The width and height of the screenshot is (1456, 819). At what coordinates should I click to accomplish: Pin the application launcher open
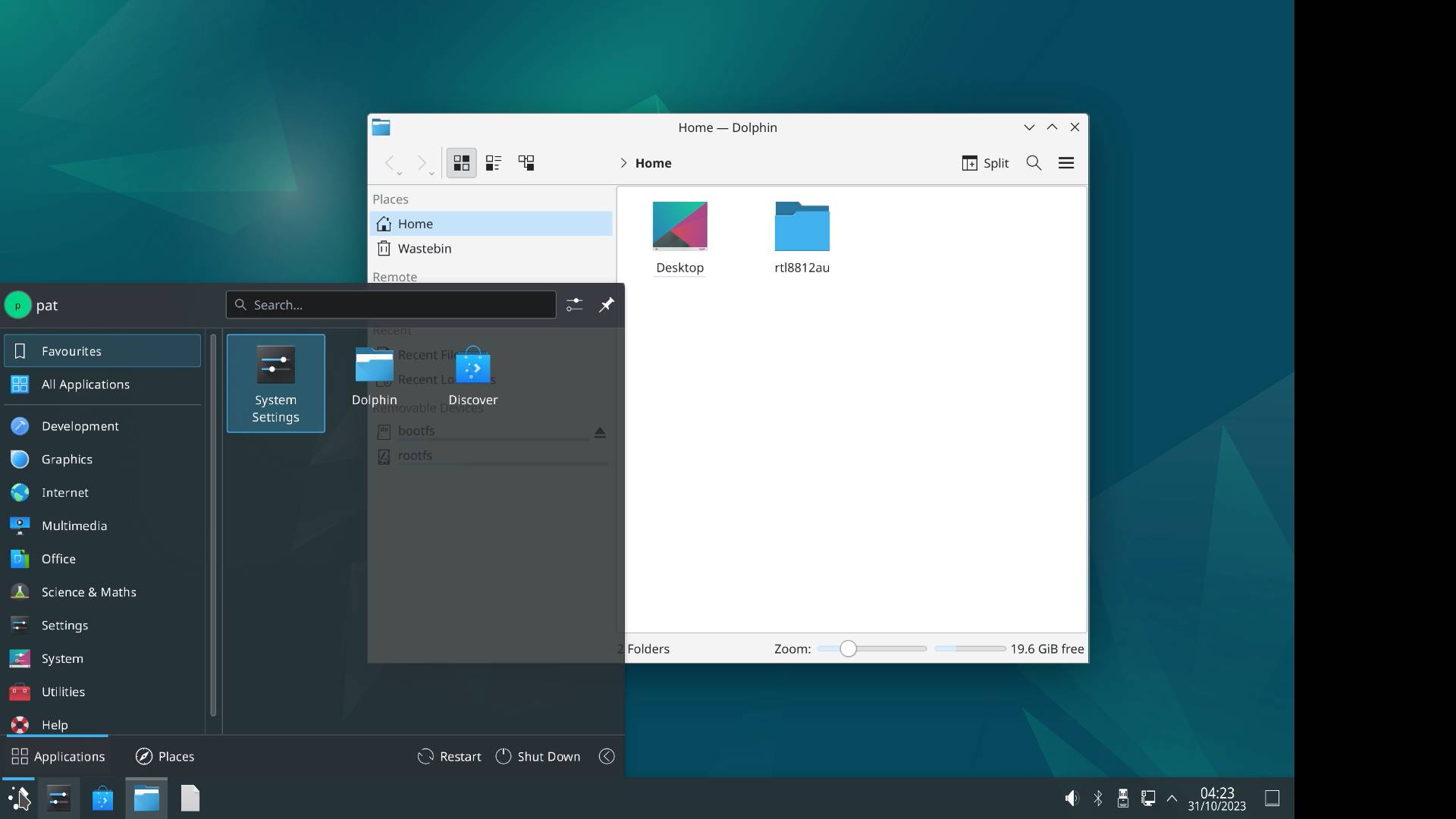pyautogui.click(x=605, y=304)
